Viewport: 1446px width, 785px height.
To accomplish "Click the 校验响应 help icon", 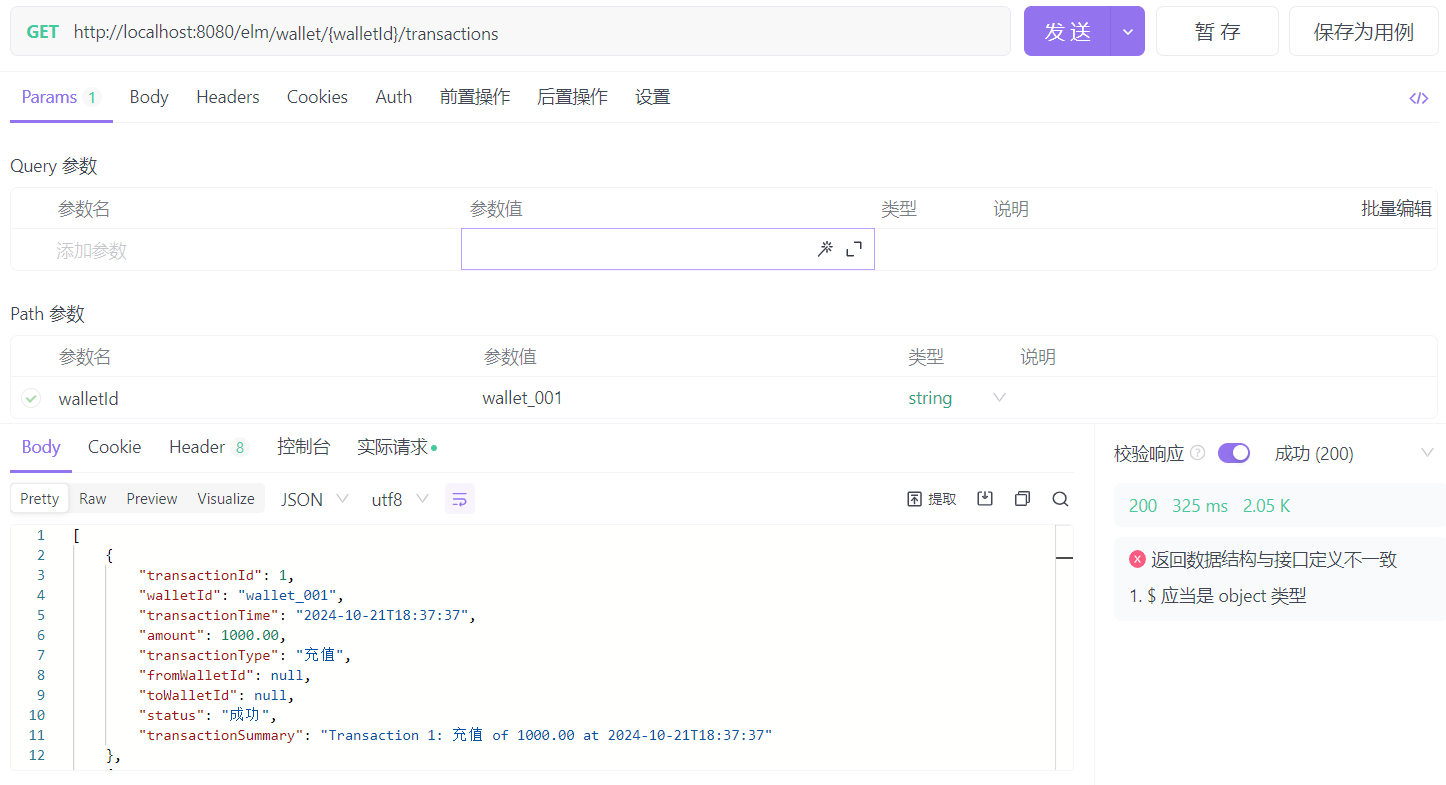I will pos(1198,453).
